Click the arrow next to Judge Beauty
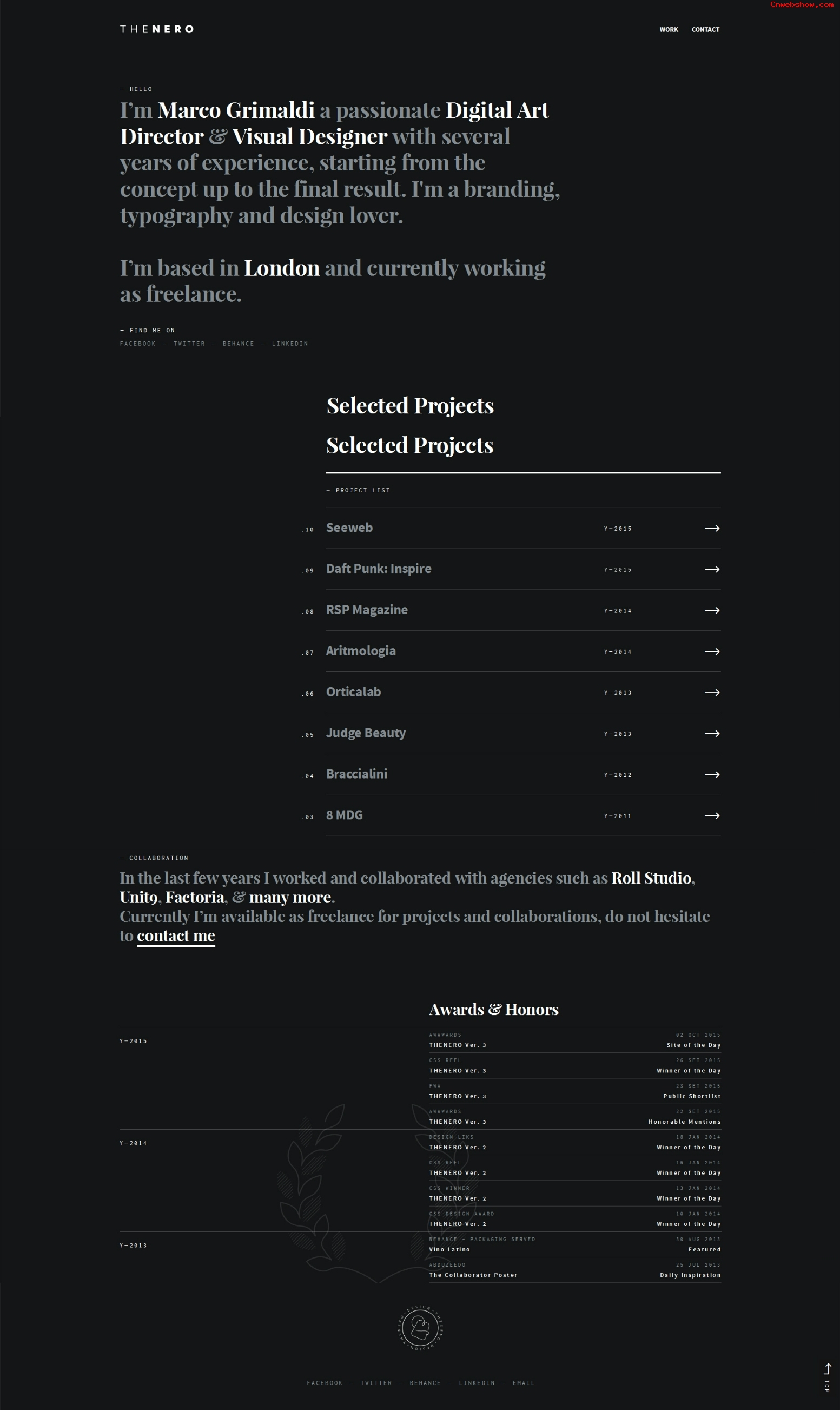The image size is (840, 1410). pos(711,734)
